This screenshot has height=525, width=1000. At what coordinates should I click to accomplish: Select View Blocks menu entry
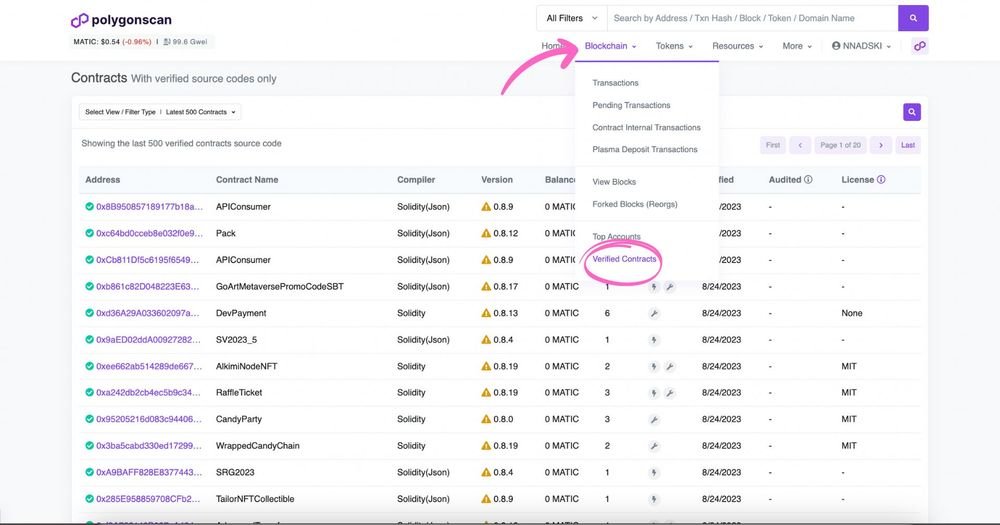tap(614, 182)
